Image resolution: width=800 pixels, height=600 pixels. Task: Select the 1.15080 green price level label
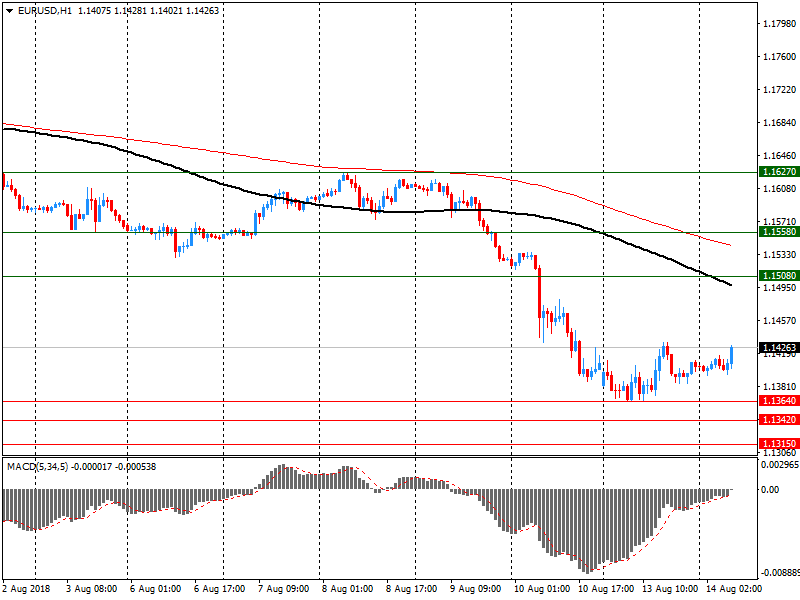779,276
